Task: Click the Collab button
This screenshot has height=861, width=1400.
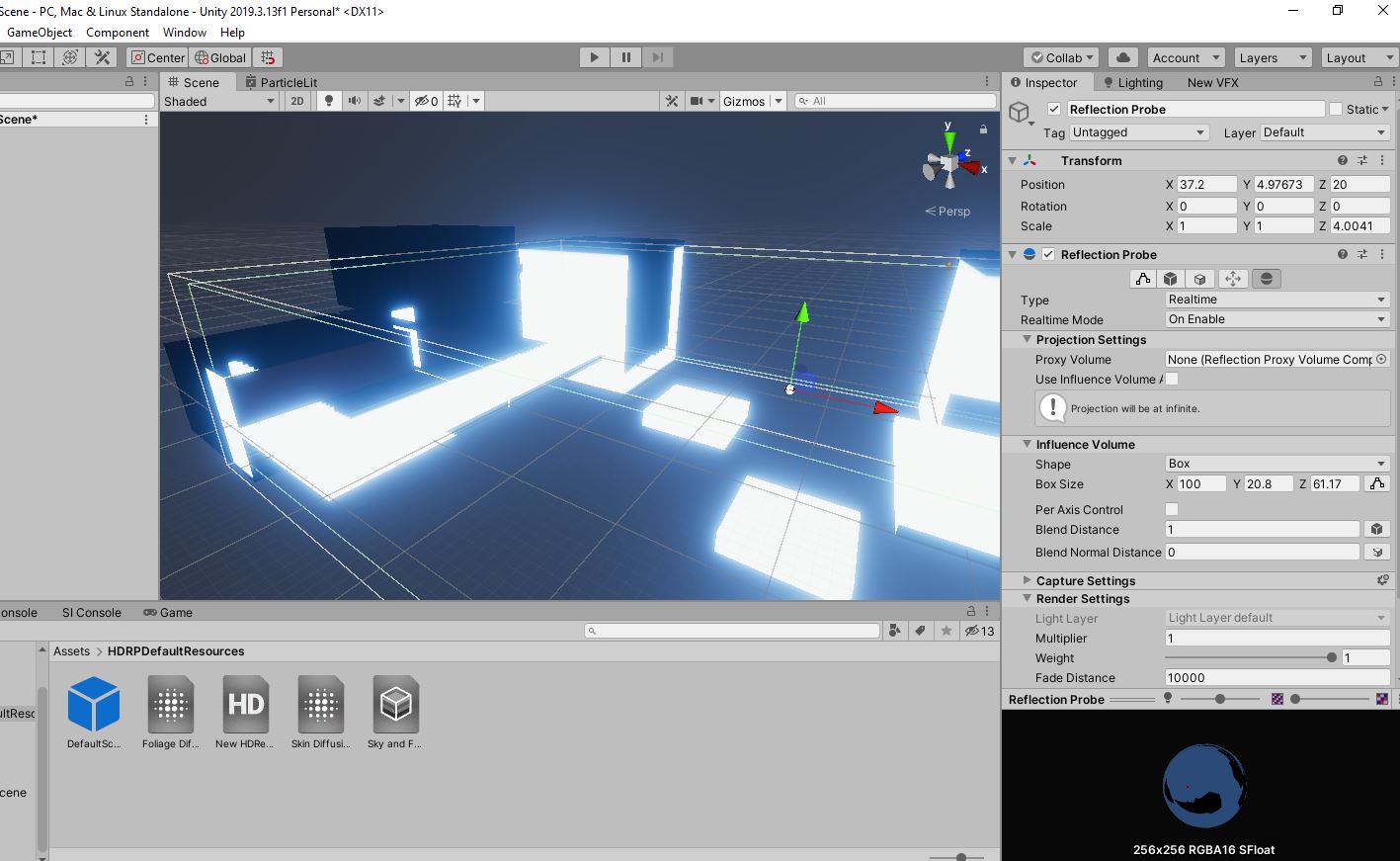Action: [x=1059, y=56]
